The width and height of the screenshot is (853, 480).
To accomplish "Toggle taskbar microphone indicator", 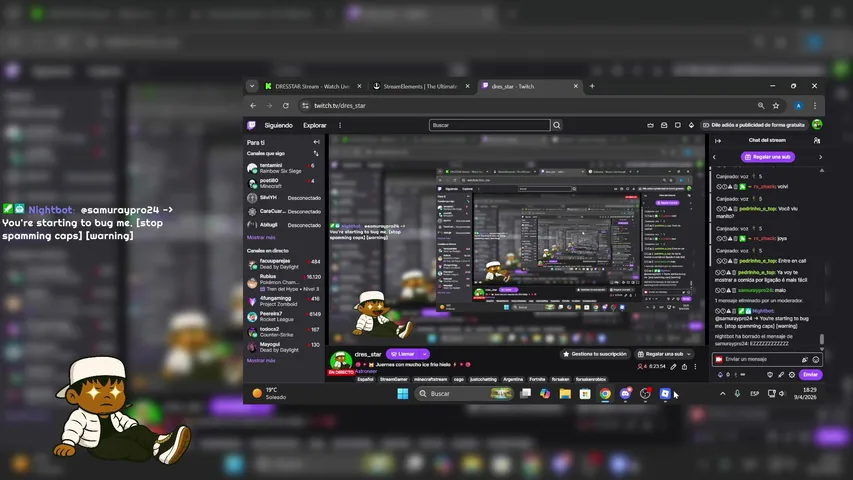I will pos(737,393).
